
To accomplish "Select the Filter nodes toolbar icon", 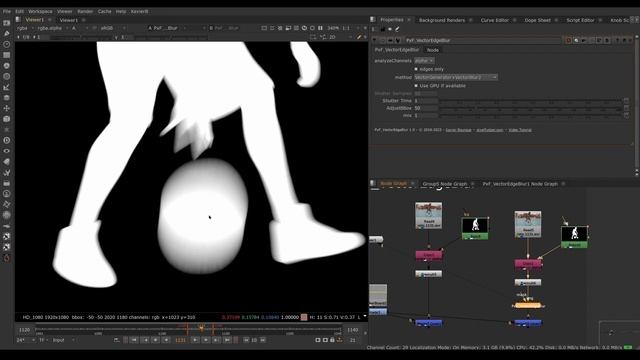I will (x=7, y=76).
